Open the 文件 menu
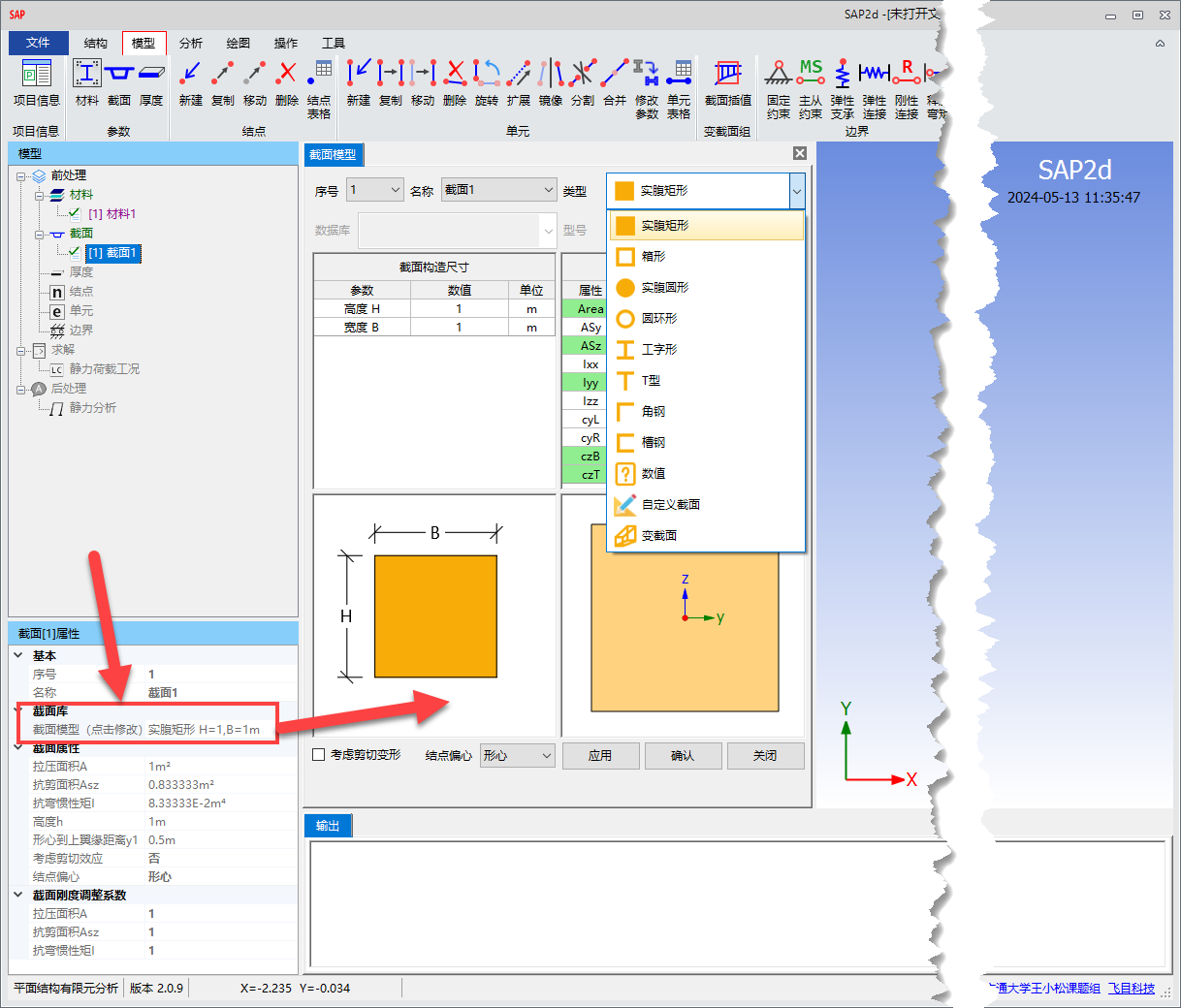This screenshot has width=1181, height=1008. 39,43
